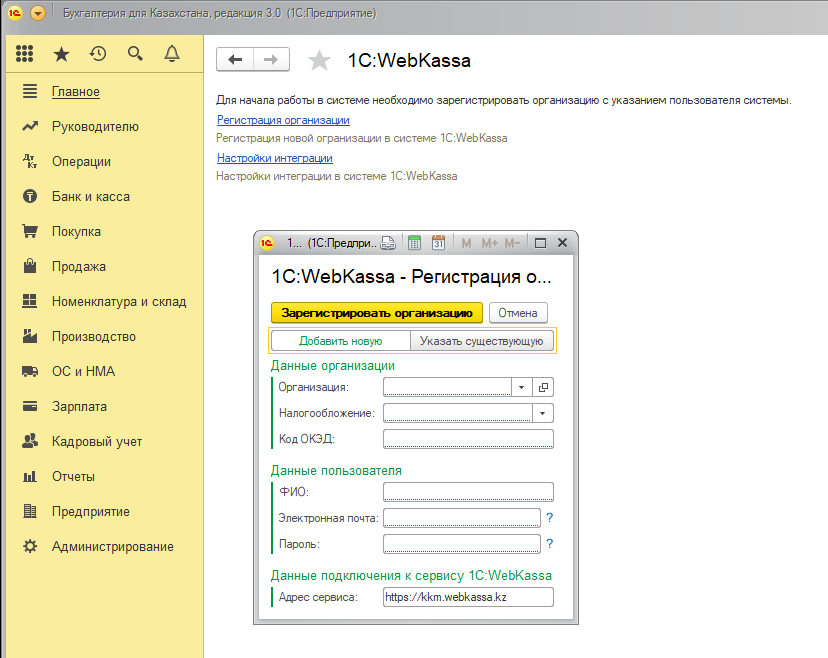The height and width of the screenshot is (658, 828).
Task: Open Покупка section
Action: (76, 231)
